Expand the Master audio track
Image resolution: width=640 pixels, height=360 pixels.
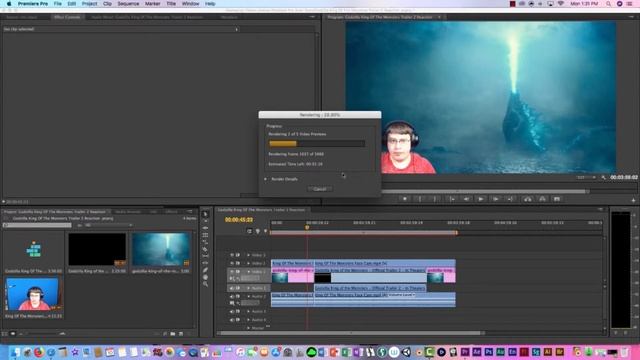point(248,328)
